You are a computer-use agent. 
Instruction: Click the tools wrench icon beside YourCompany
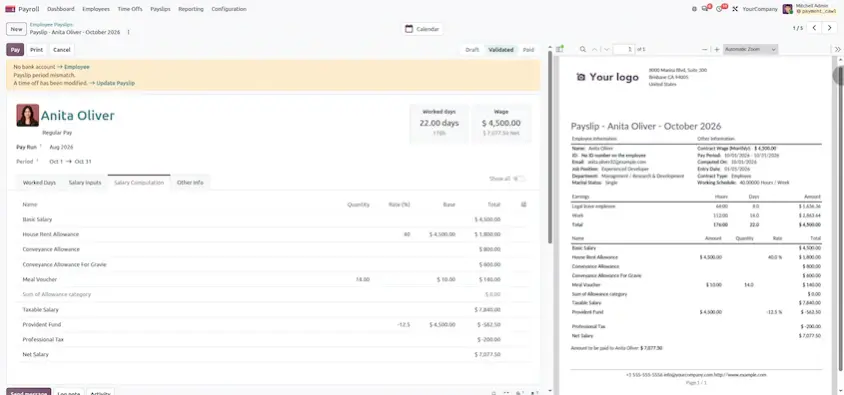tap(735, 9)
